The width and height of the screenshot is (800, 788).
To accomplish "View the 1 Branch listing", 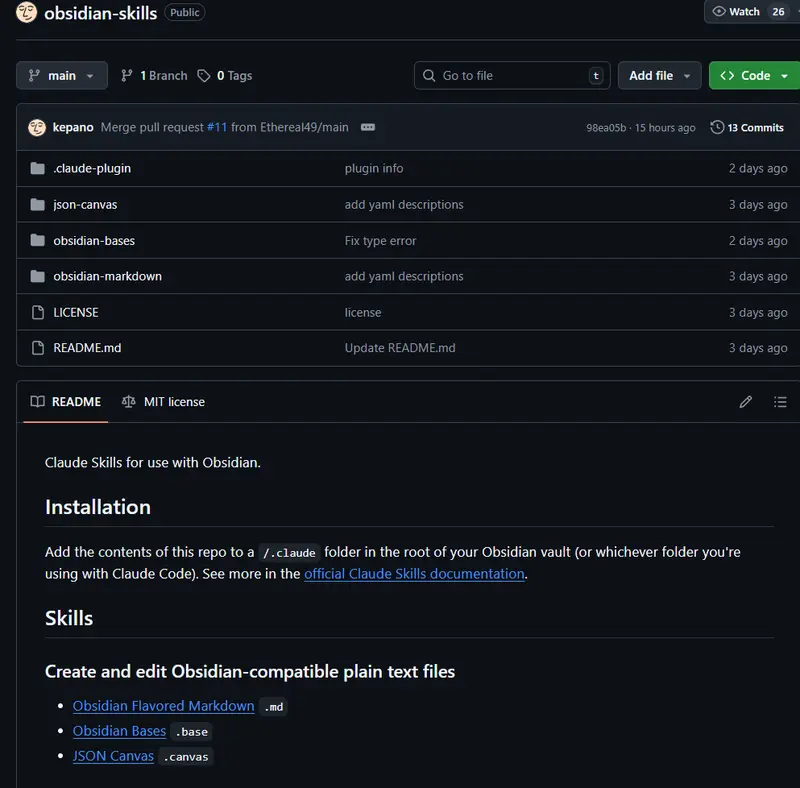I will (153, 75).
